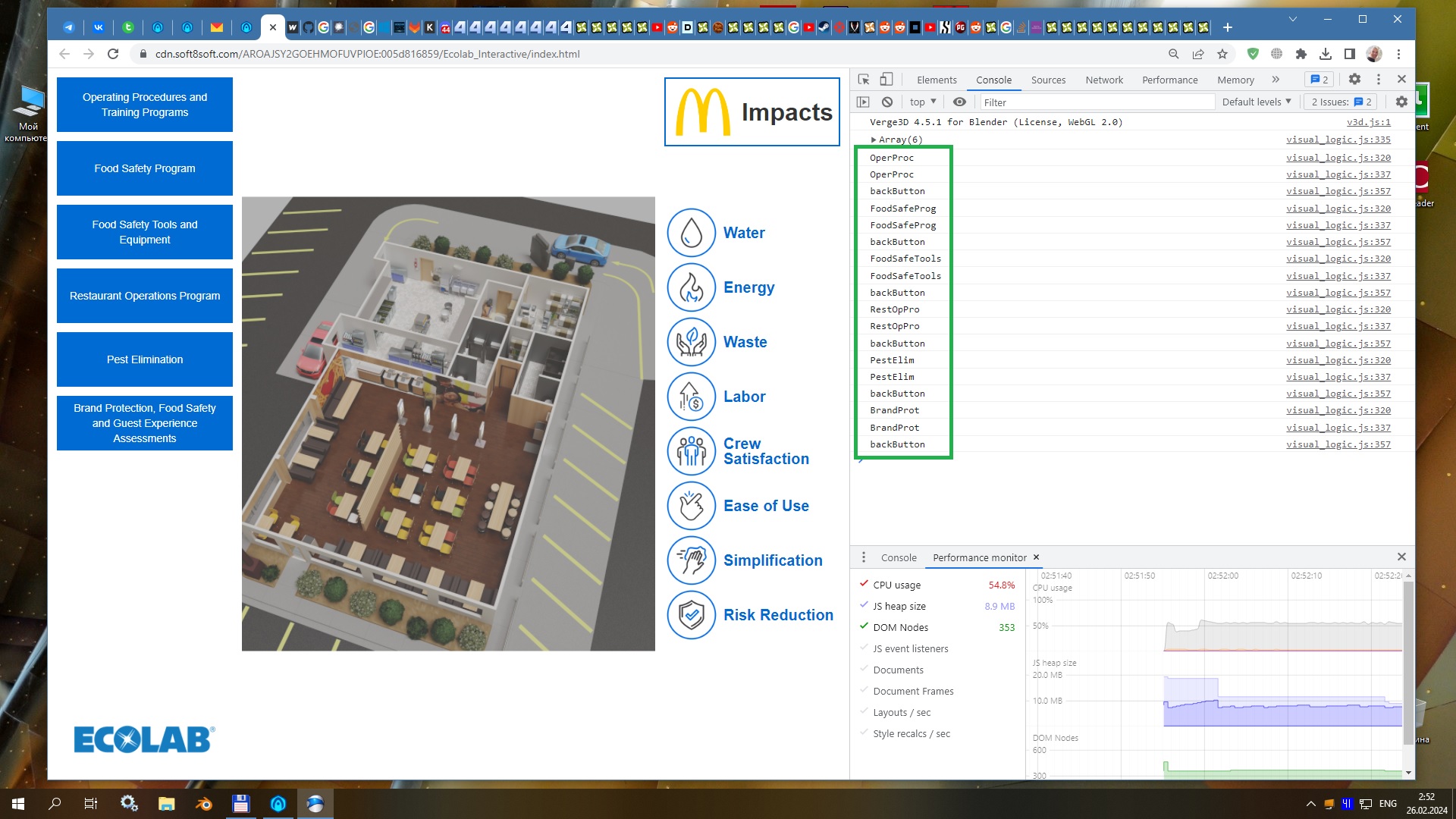This screenshot has width=1456, height=819.
Task: Open Operating Procedures and Training Programs
Action: point(145,105)
